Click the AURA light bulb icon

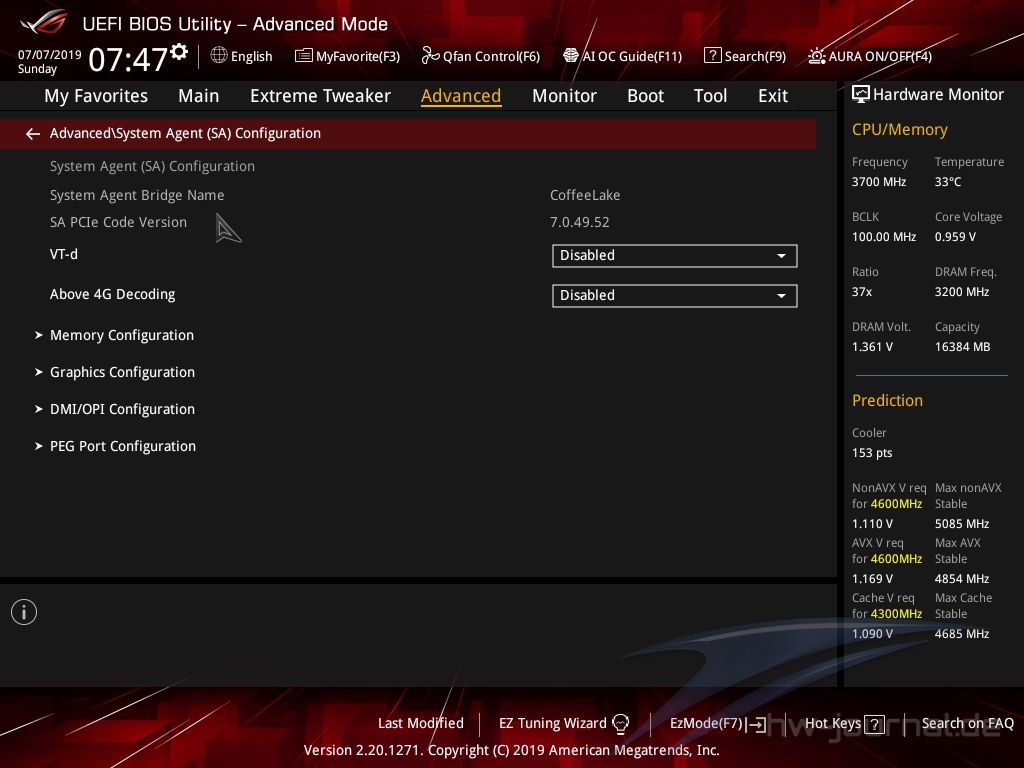816,56
